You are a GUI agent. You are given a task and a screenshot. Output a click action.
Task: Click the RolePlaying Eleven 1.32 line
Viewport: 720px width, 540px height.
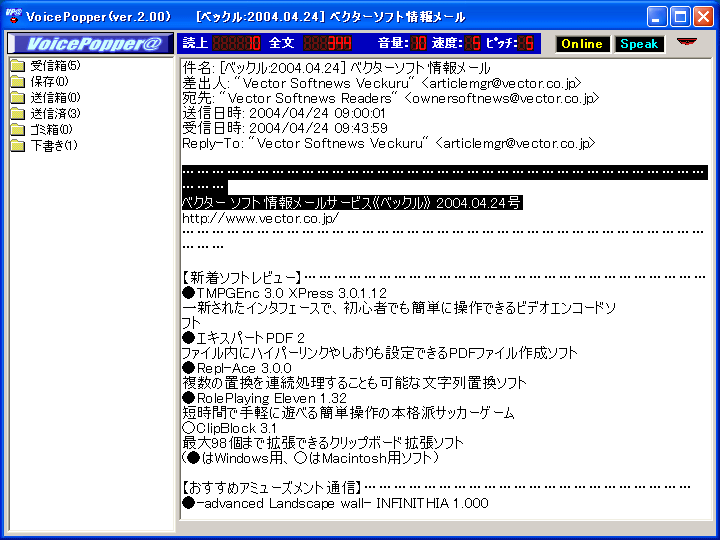[264, 398]
